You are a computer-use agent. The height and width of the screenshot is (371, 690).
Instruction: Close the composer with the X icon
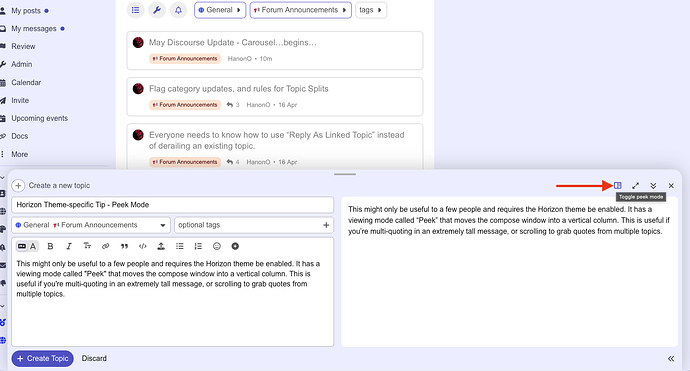pyautogui.click(x=671, y=186)
